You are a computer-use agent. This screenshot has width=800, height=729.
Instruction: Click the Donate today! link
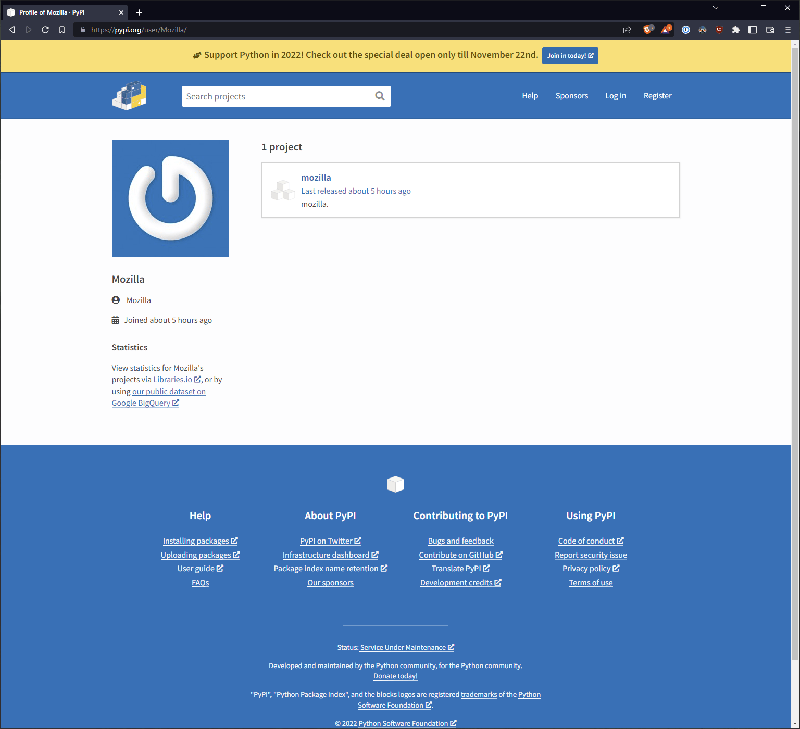point(395,676)
